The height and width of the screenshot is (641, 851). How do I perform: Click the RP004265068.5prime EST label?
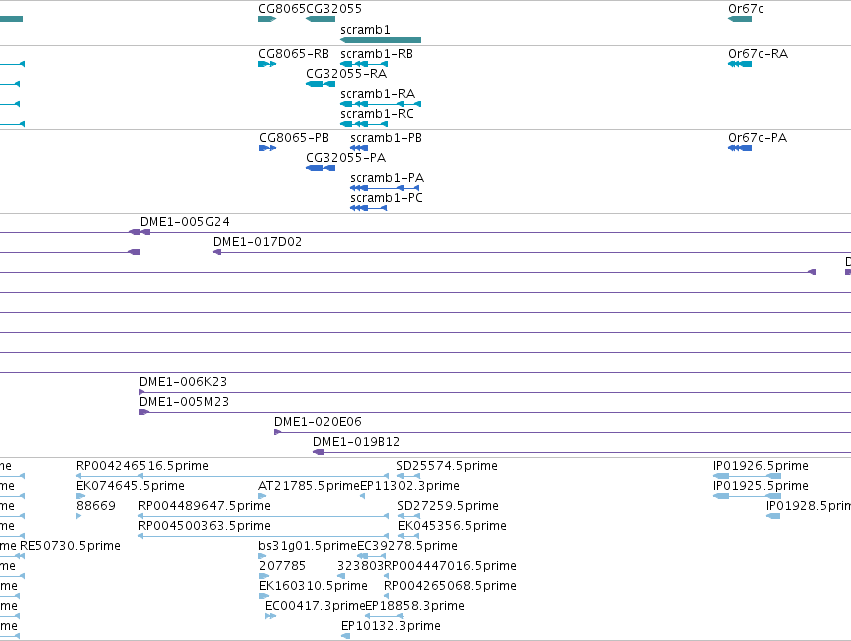450,586
